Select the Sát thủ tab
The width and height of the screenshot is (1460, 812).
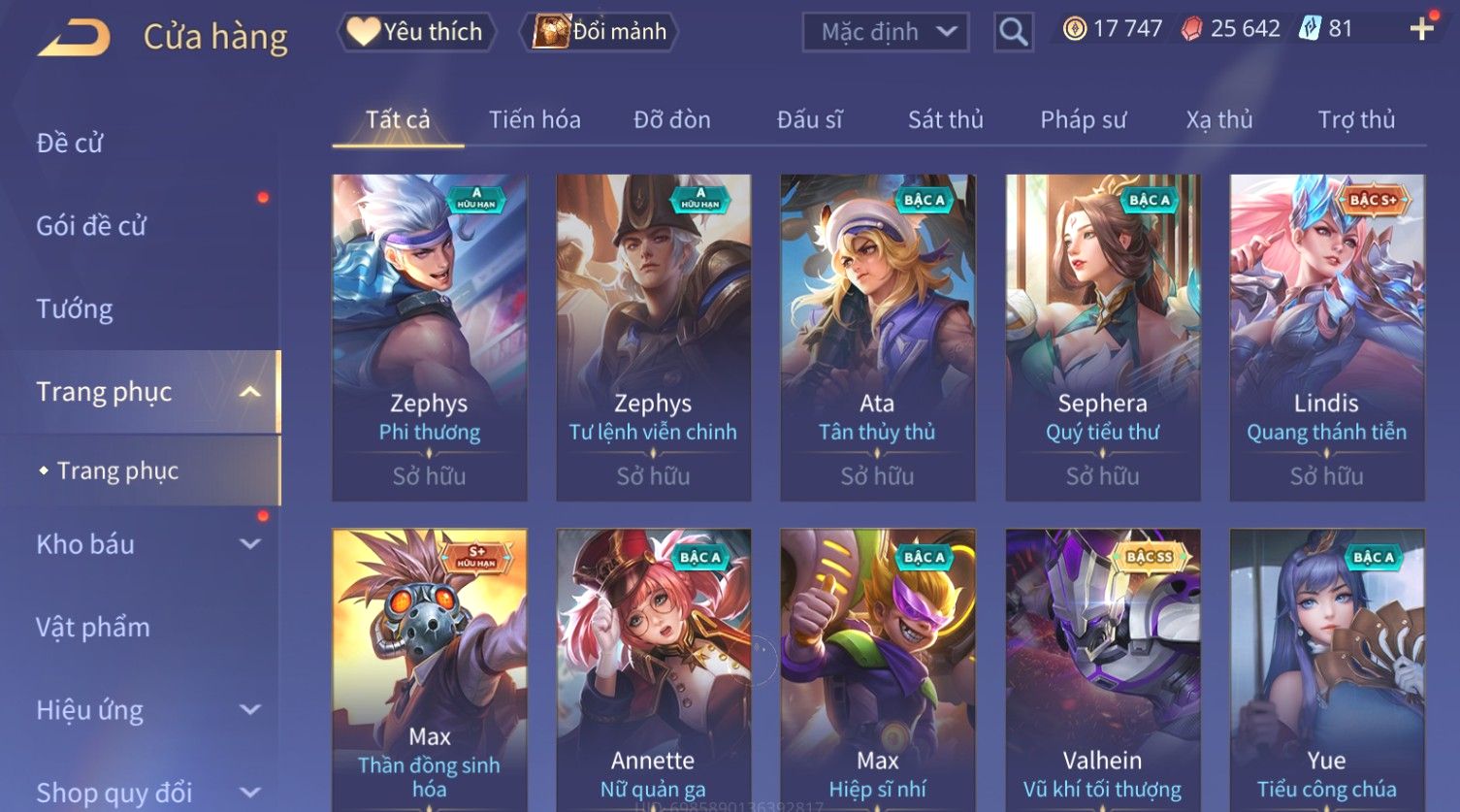(x=945, y=120)
